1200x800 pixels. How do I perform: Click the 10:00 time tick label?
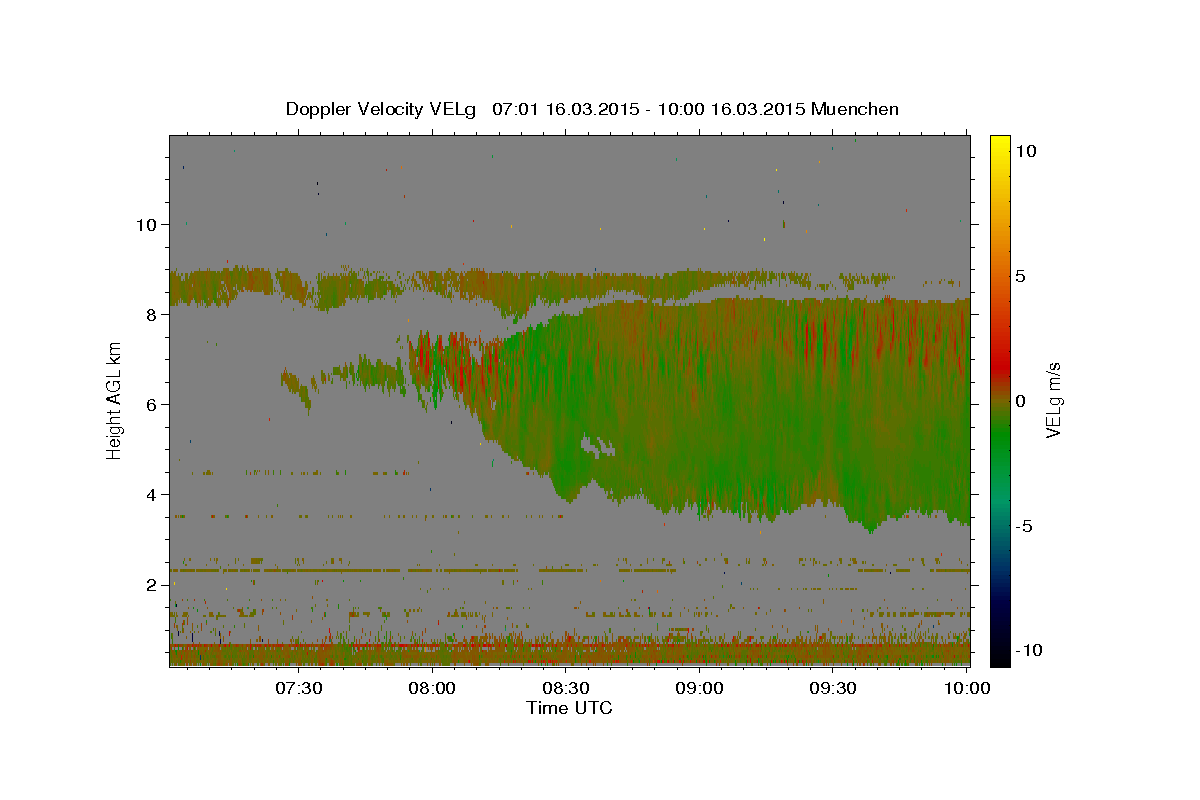[x=966, y=688]
